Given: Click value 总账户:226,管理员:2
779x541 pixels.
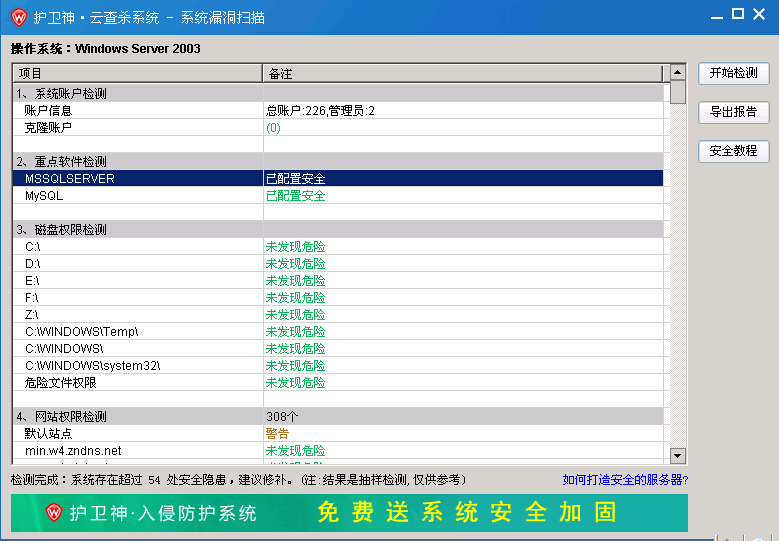Looking at the screenshot, I should pos(320,111).
